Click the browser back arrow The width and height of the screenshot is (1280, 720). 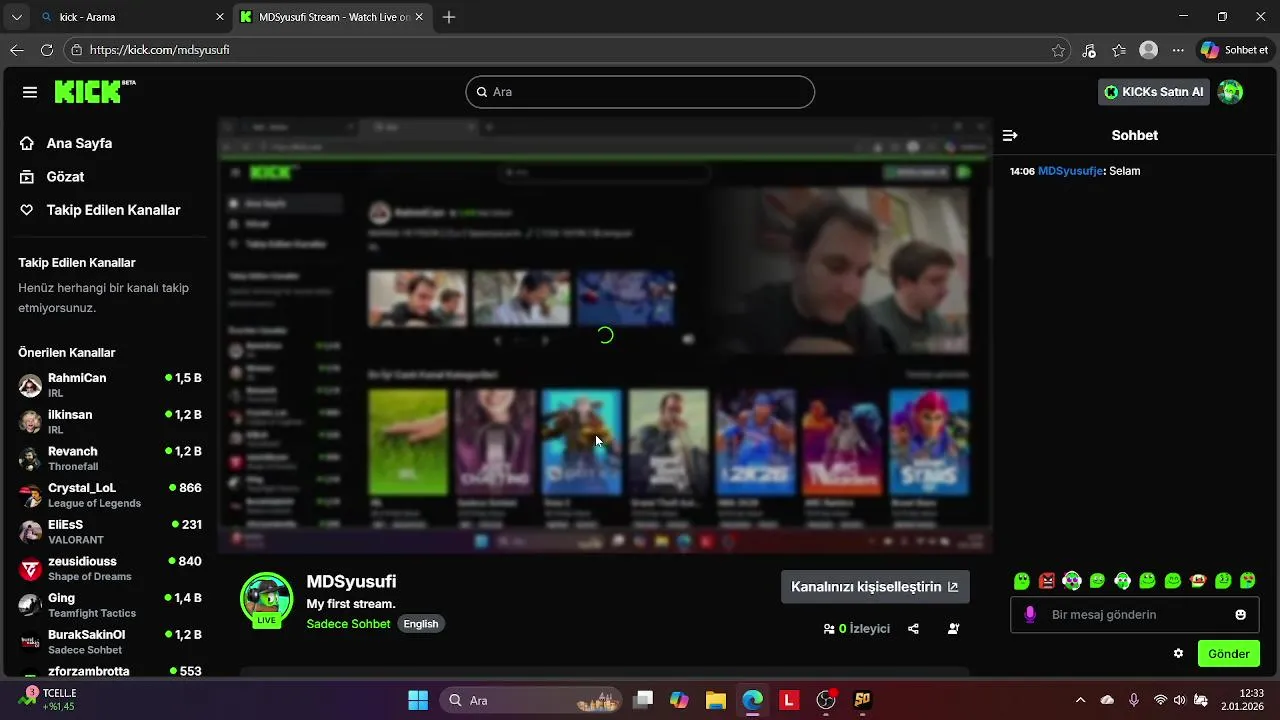[17, 50]
